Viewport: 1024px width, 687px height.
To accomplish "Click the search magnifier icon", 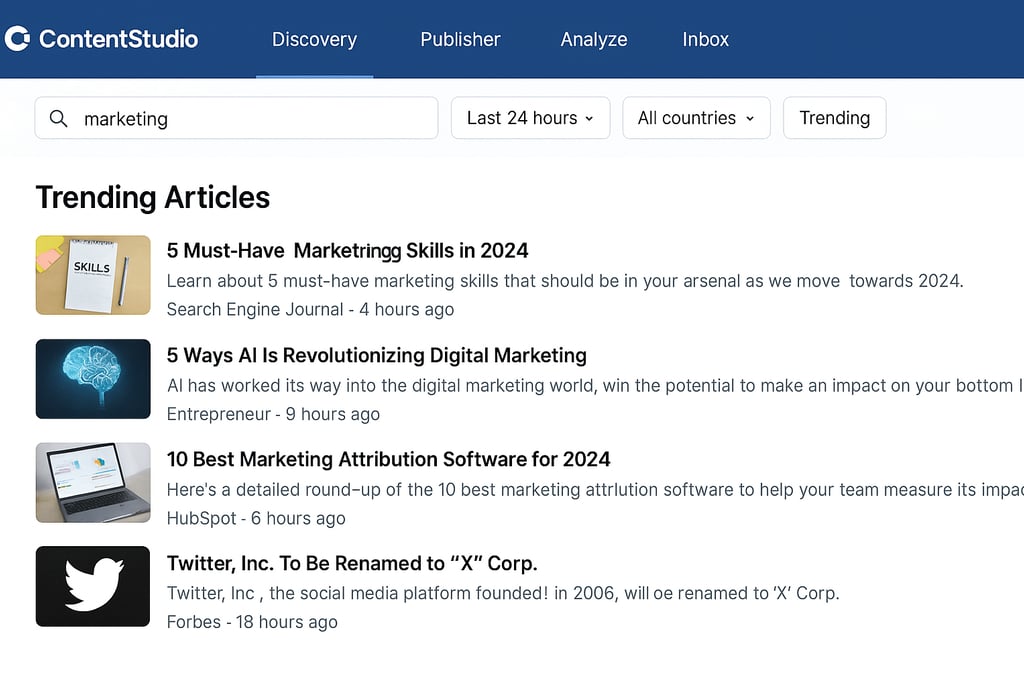I will (x=59, y=119).
